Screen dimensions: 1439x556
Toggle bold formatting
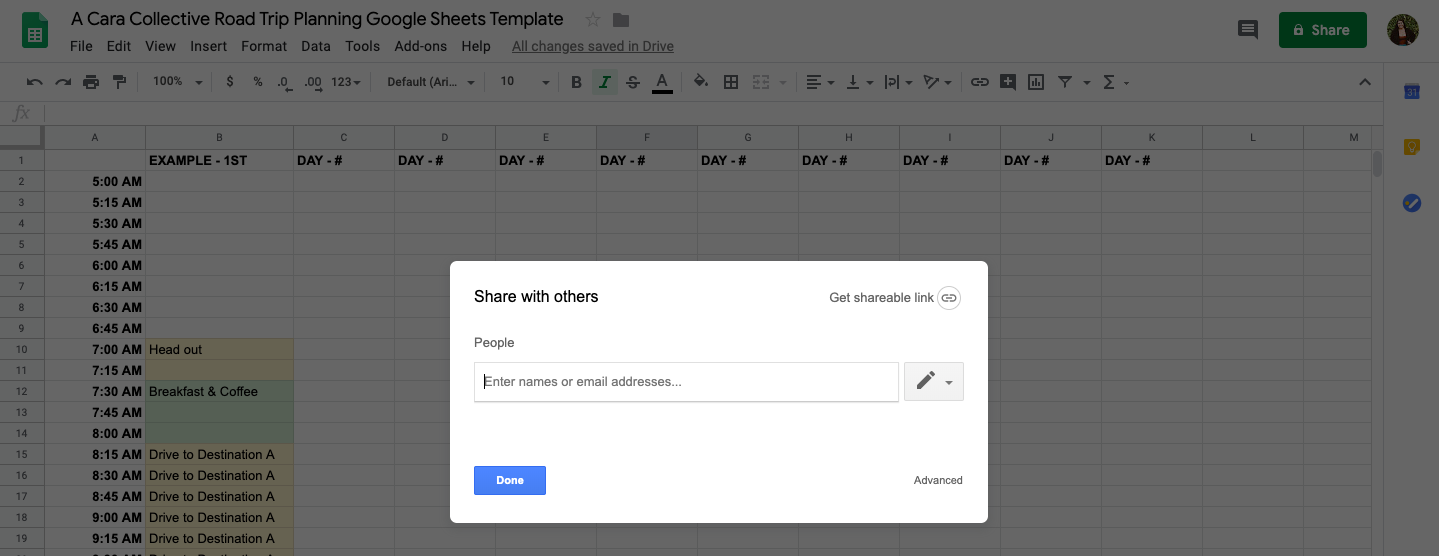(576, 82)
